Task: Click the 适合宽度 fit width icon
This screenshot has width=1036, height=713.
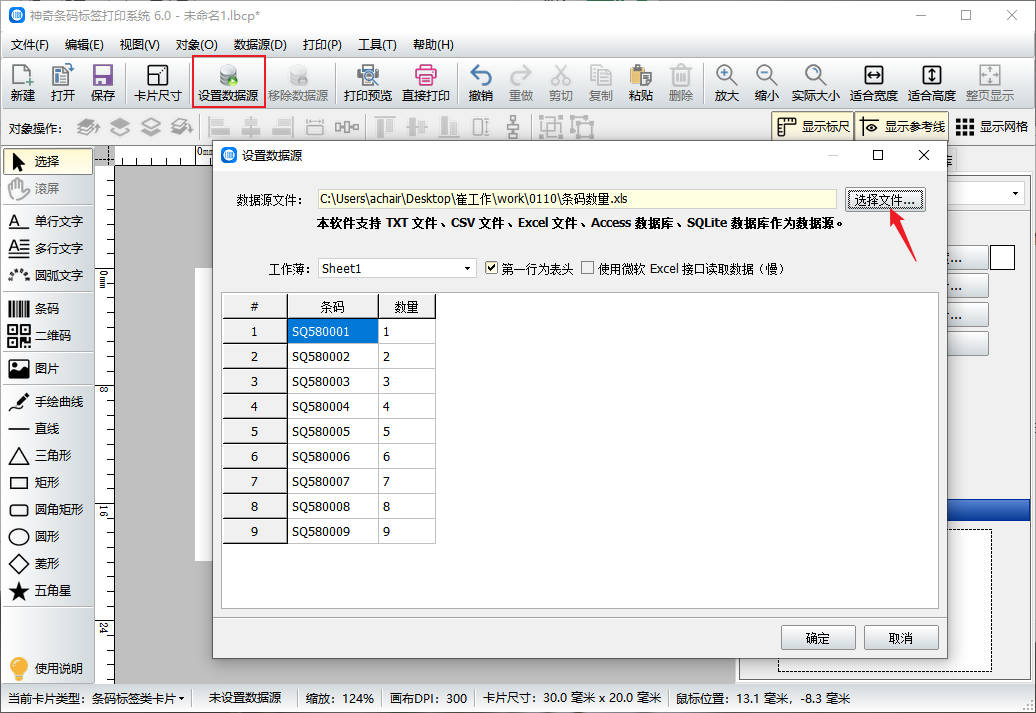Action: 873,83
